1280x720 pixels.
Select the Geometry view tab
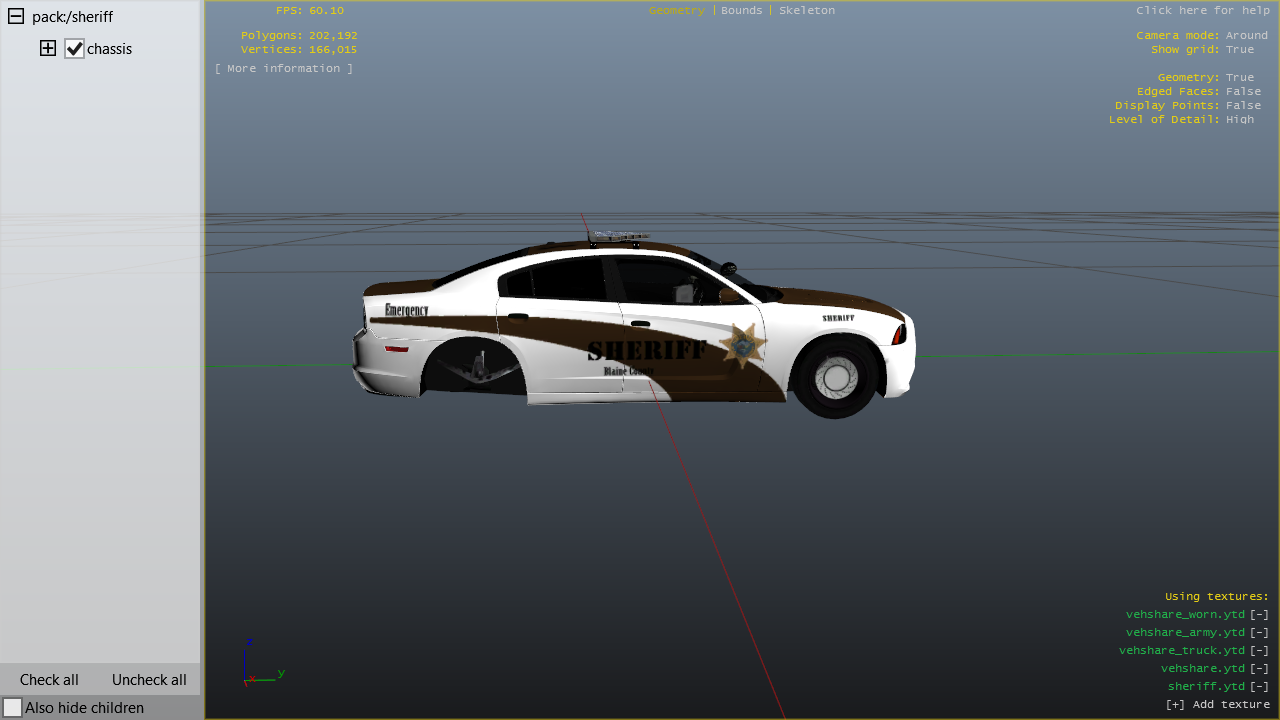(676, 10)
